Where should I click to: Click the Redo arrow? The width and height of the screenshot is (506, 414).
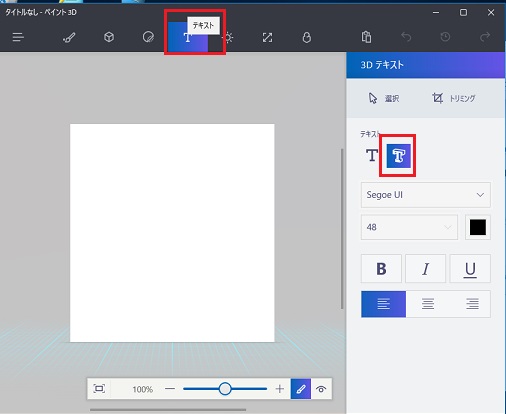pos(485,37)
